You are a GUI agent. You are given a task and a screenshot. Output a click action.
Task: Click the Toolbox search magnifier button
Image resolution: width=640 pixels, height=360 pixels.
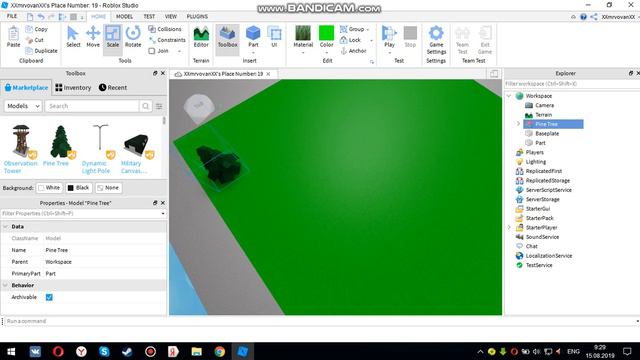[145, 106]
